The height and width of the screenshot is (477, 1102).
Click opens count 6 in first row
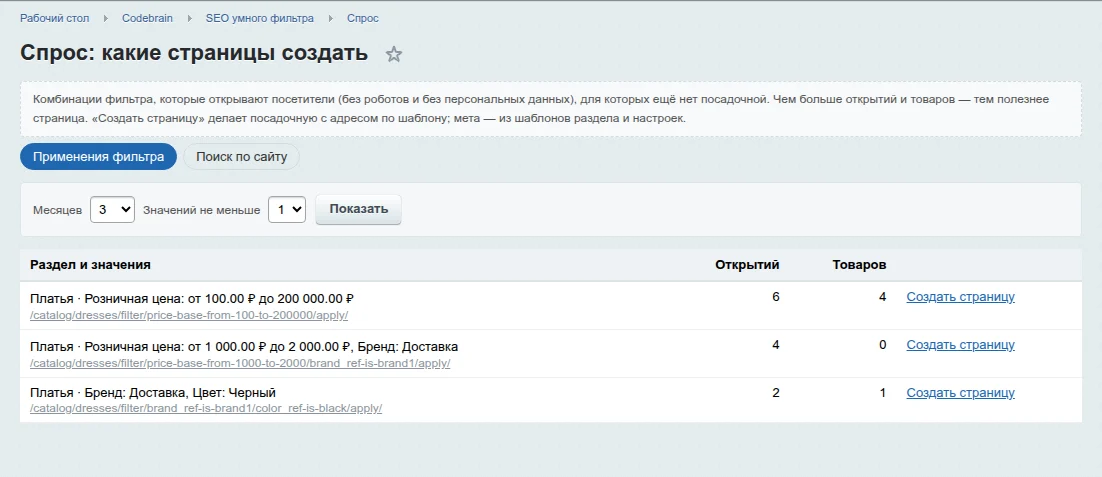[776, 296]
